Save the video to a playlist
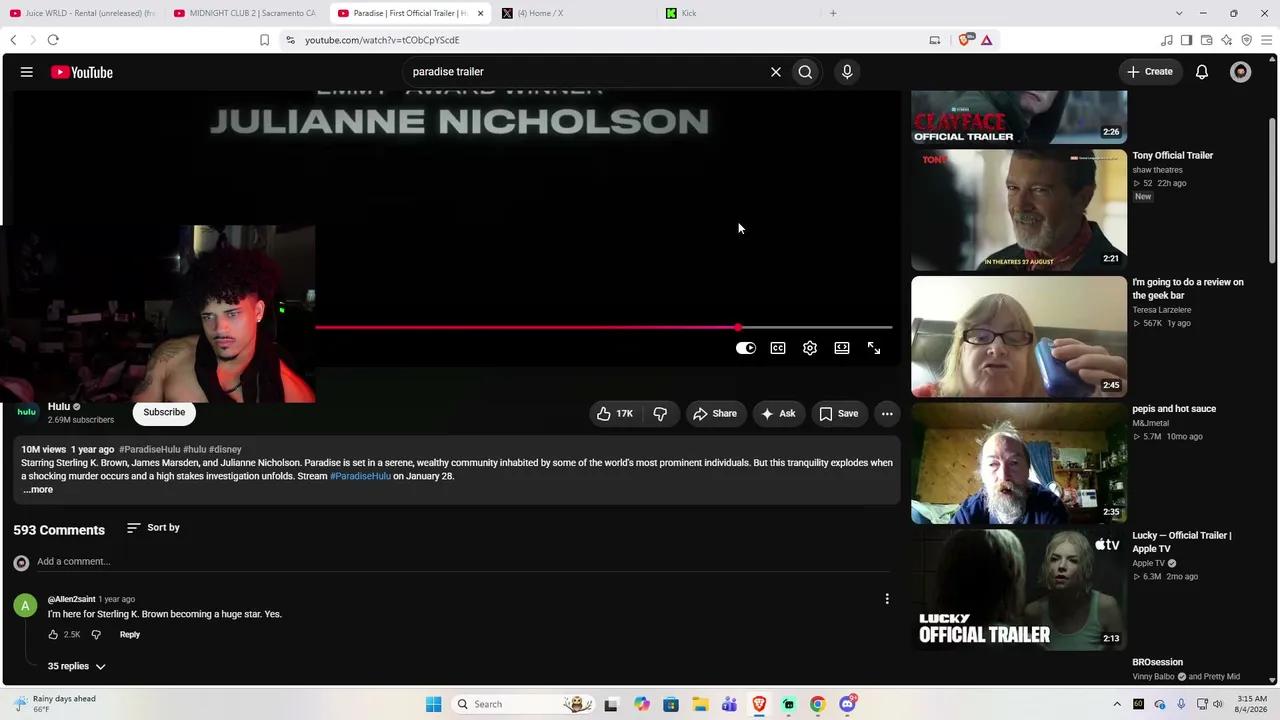1280x720 pixels. coord(839,414)
